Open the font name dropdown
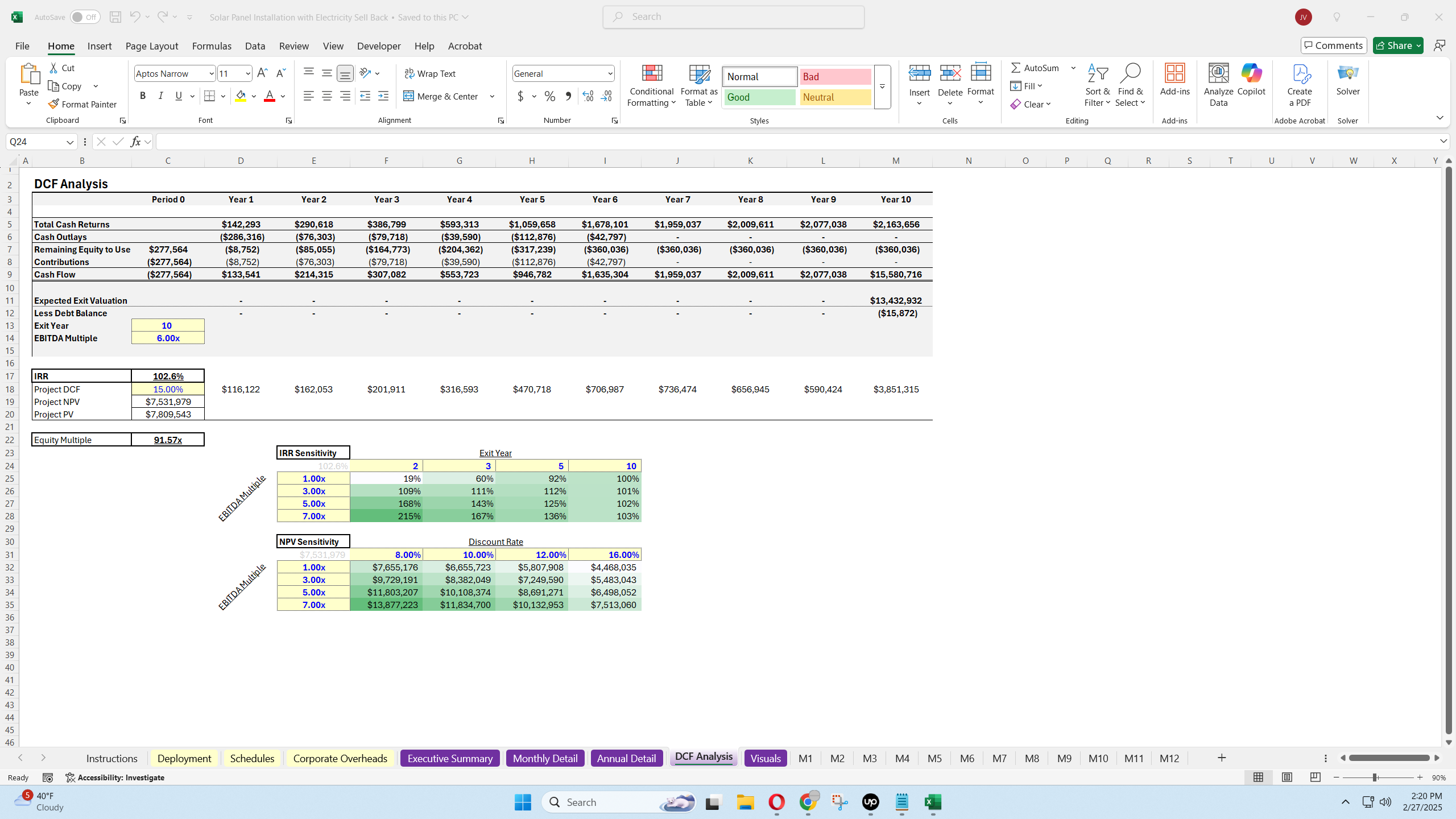The height and width of the screenshot is (819, 1456). (x=212, y=73)
